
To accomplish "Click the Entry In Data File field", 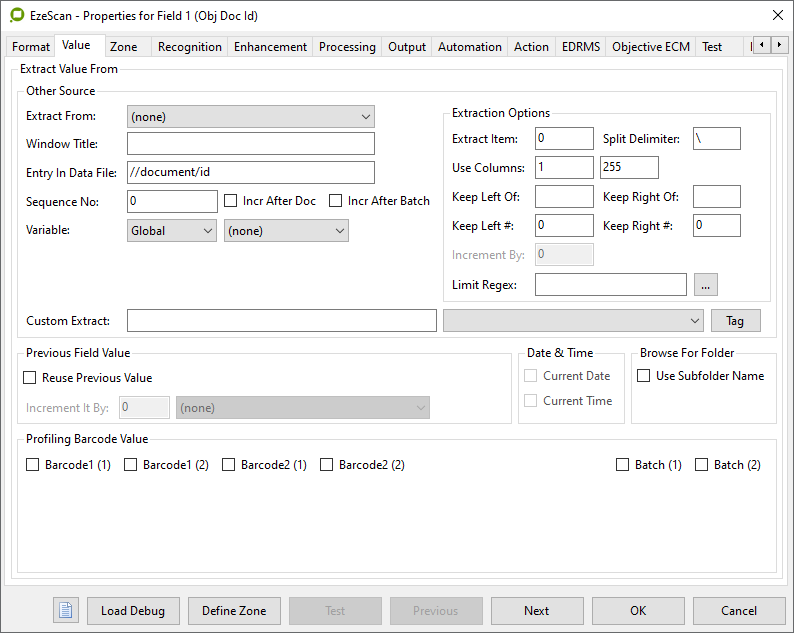I will (x=250, y=173).
